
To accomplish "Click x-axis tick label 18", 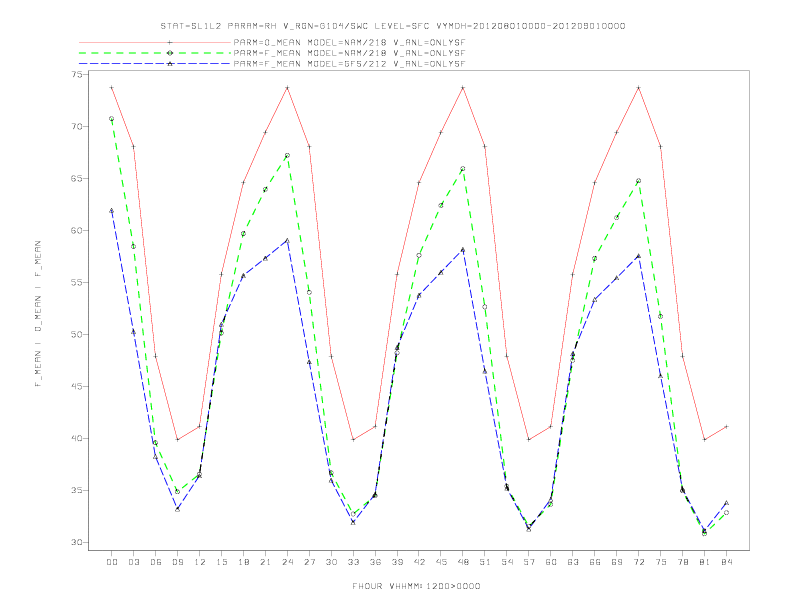I will point(243,562).
